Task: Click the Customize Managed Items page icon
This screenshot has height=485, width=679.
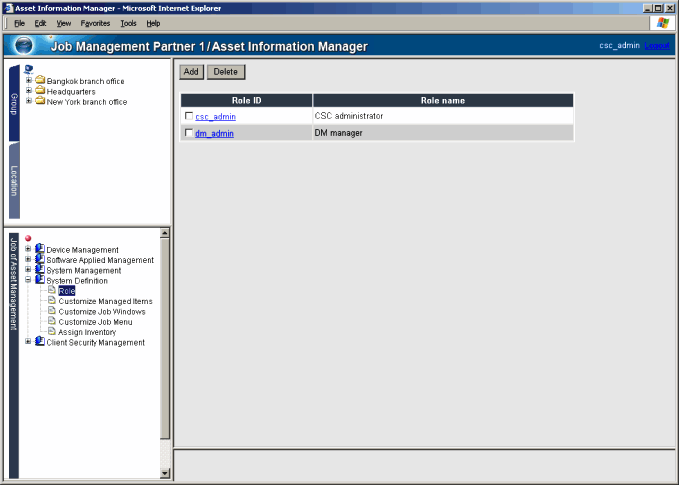Action: tap(52, 301)
